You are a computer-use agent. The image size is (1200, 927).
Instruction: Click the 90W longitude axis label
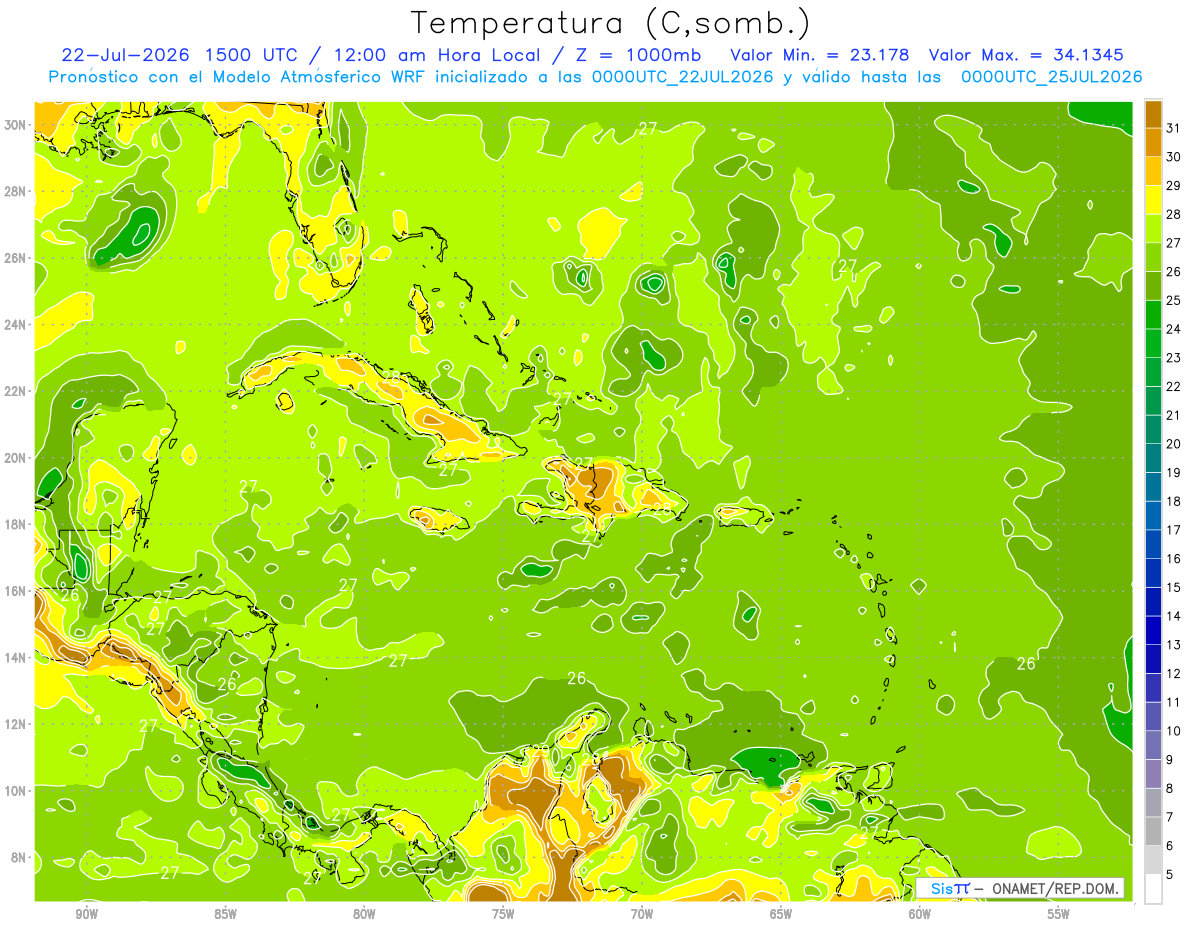point(86,914)
